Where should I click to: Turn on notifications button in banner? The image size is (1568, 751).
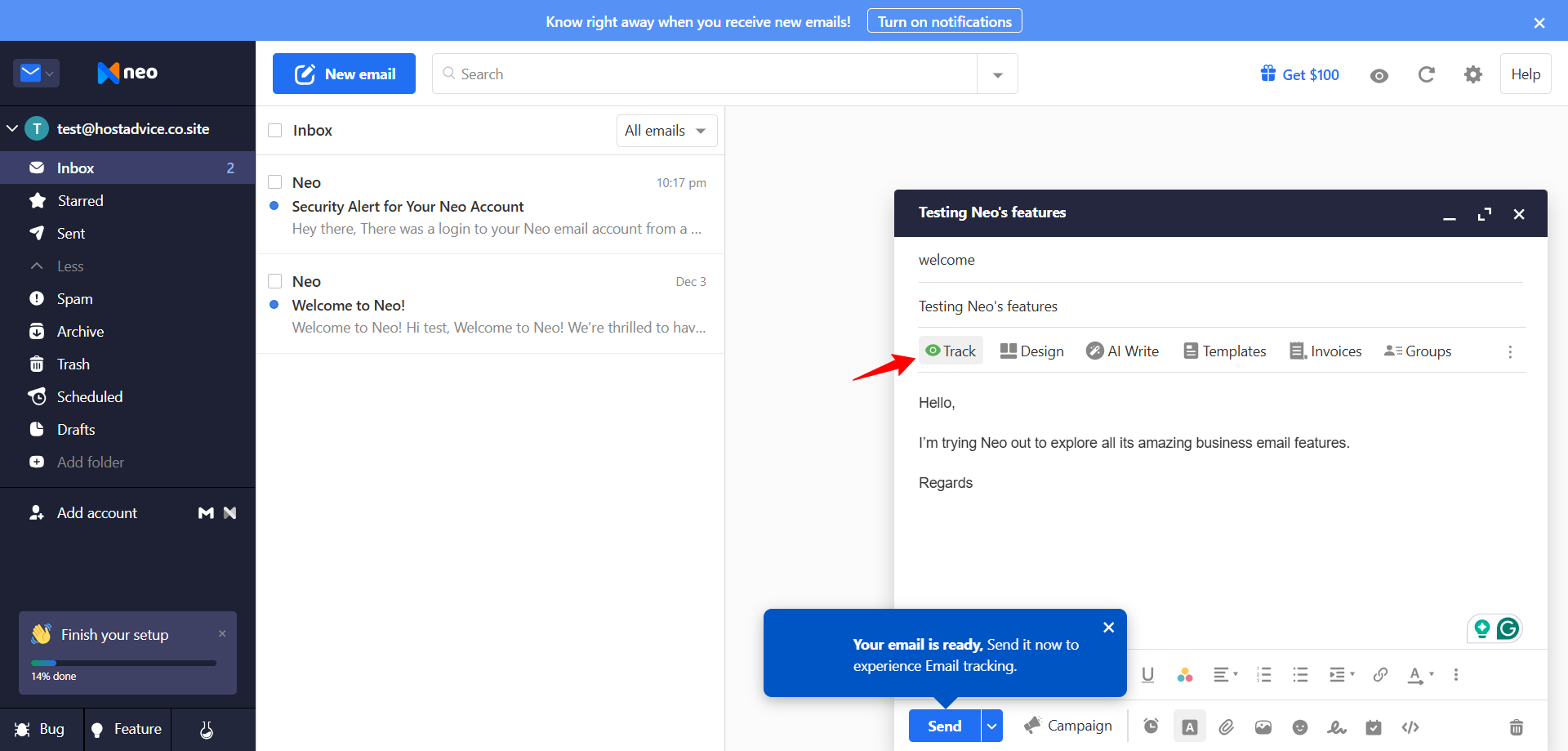click(x=945, y=21)
